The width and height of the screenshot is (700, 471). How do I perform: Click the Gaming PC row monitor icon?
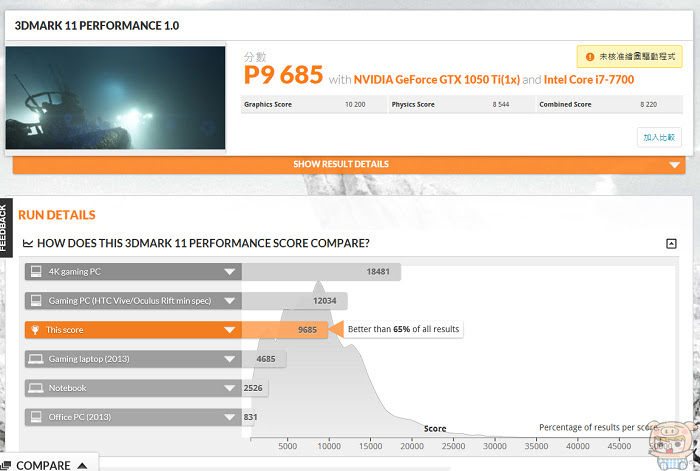point(36,300)
